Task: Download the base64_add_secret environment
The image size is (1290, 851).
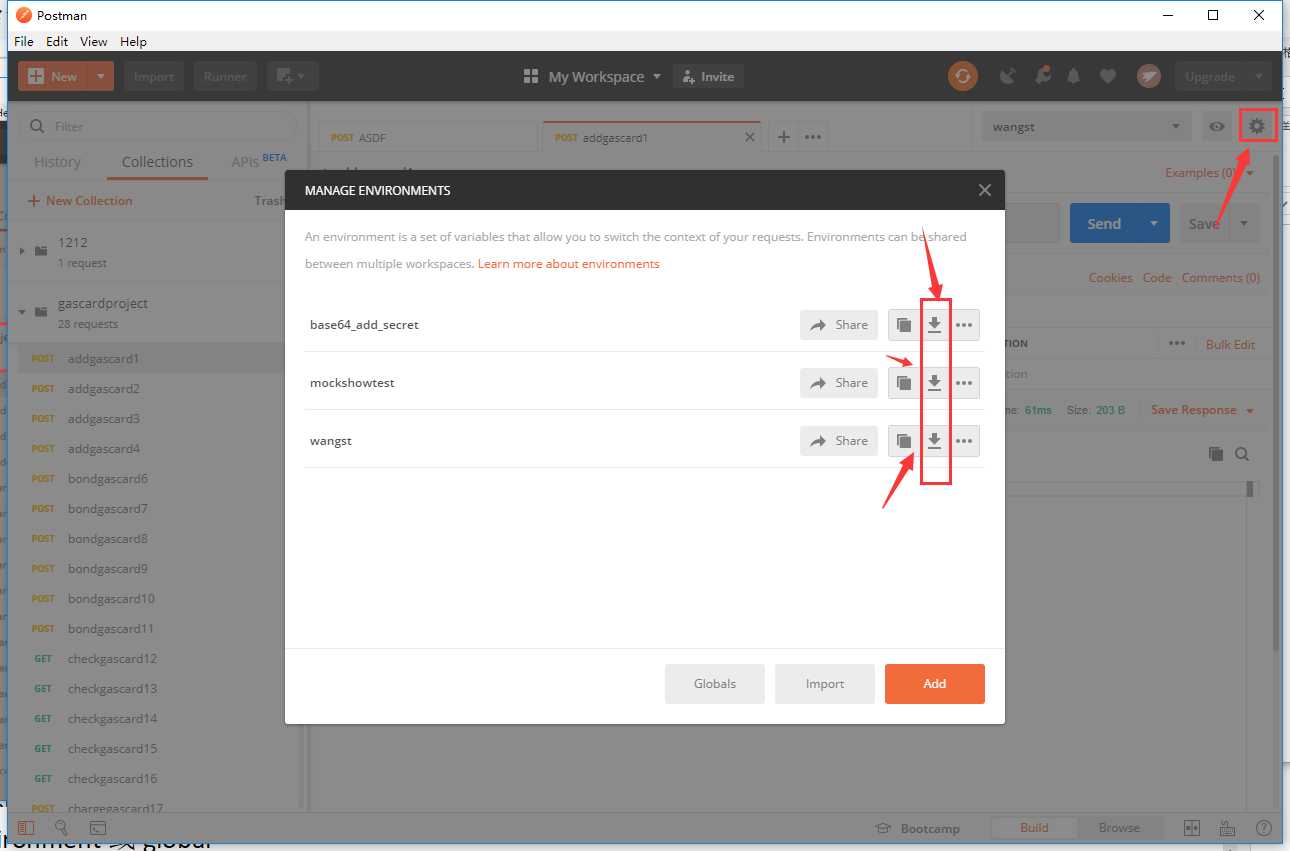Action: [x=934, y=325]
